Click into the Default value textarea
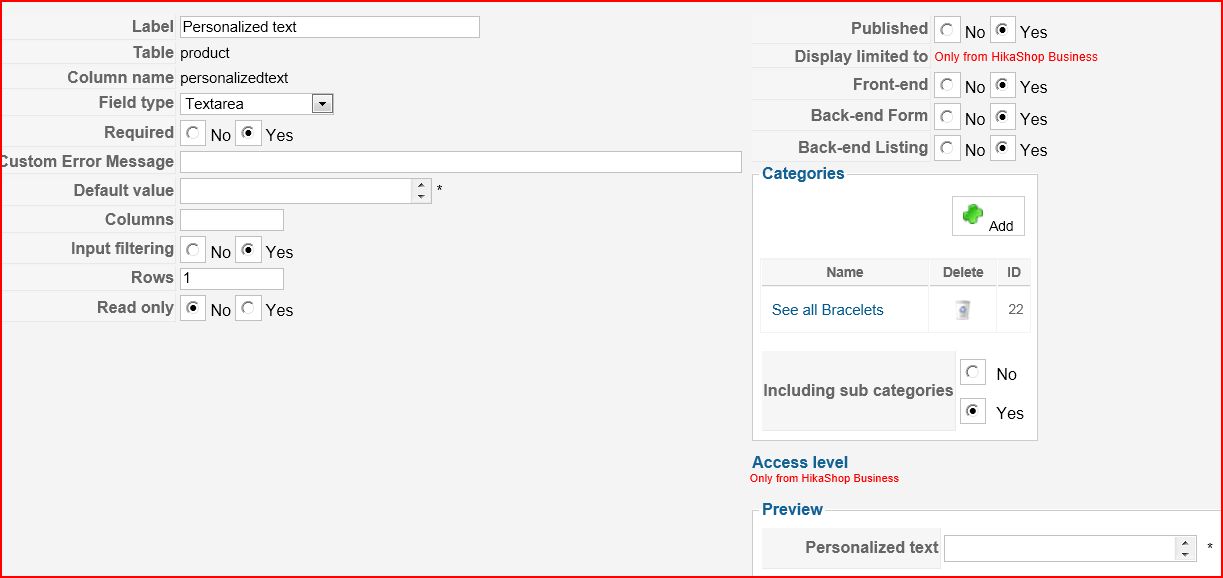The image size is (1223, 578). click(296, 191)
